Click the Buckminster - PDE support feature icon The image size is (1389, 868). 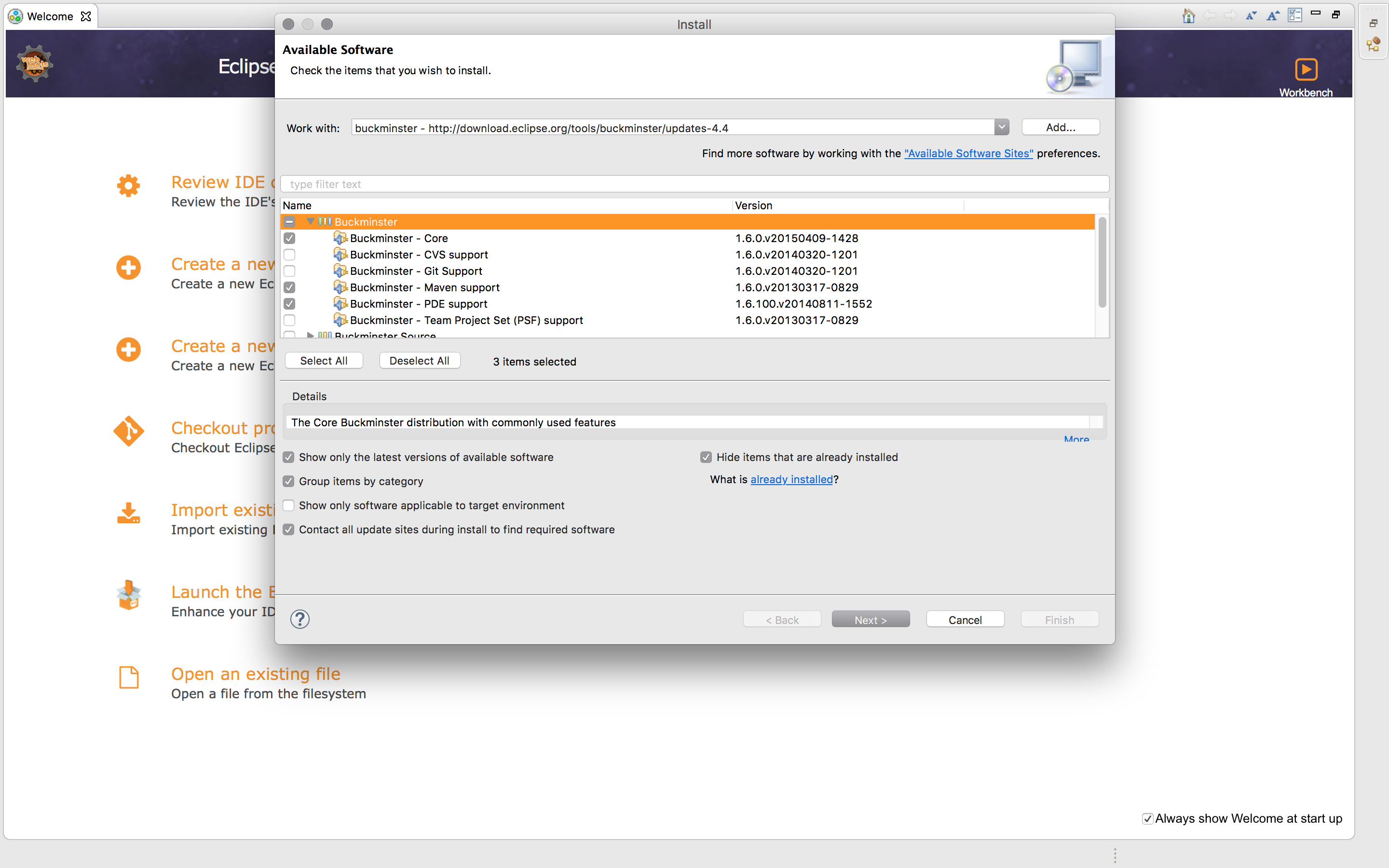(x=340, y=303)
